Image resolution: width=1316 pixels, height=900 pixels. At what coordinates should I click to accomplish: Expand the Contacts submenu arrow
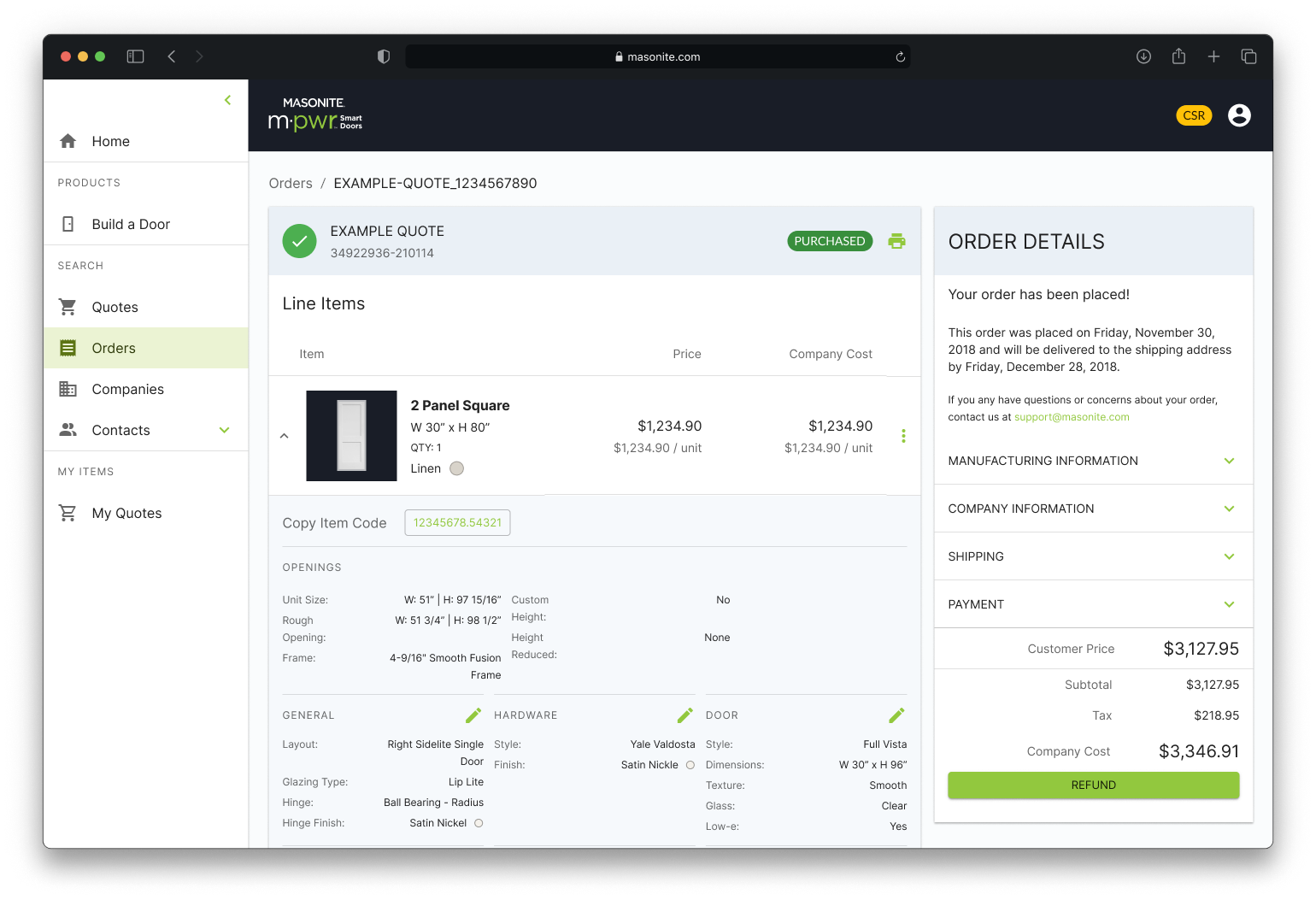point(224,430)
